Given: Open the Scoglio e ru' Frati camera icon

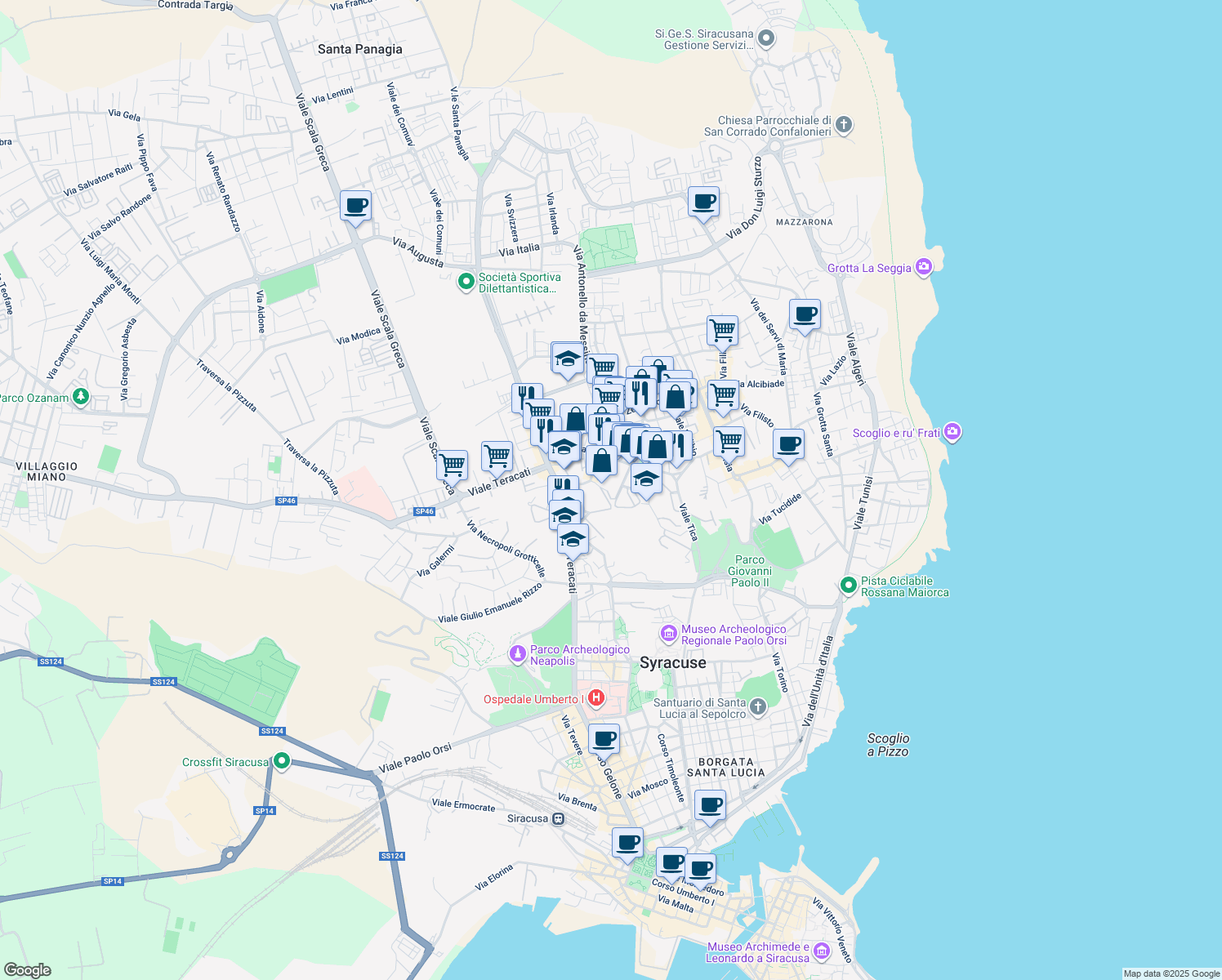Looking at the screenshot, I should tap(952, 432).
